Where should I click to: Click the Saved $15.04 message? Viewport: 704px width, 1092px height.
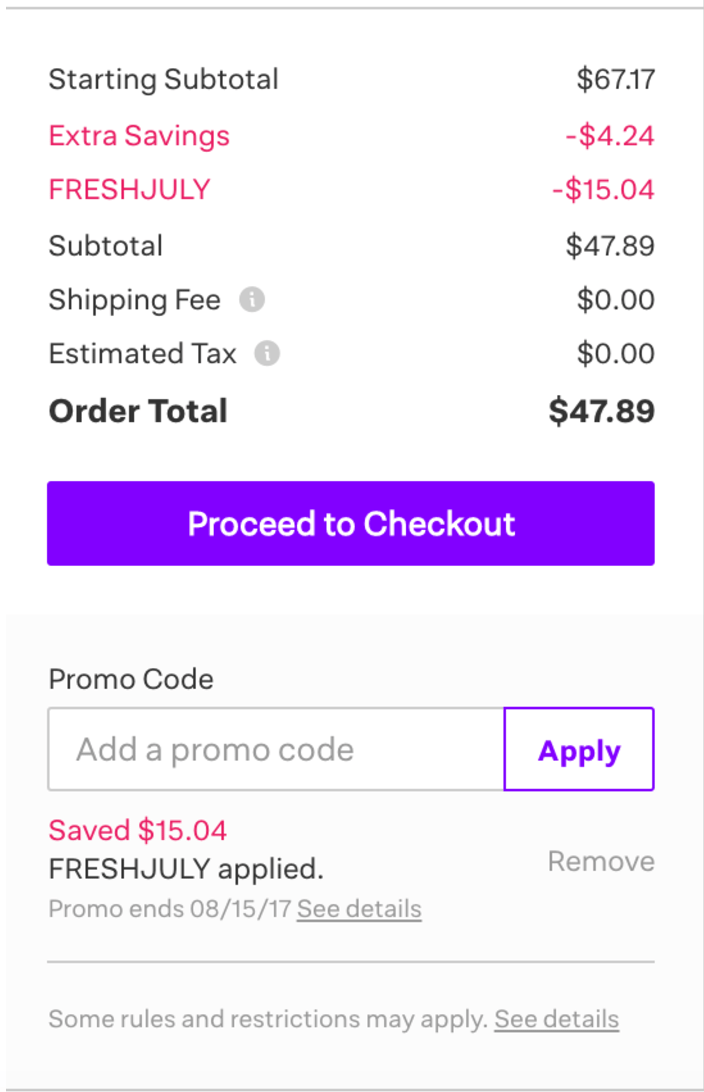pyautogui.click(x=138, y=830)
